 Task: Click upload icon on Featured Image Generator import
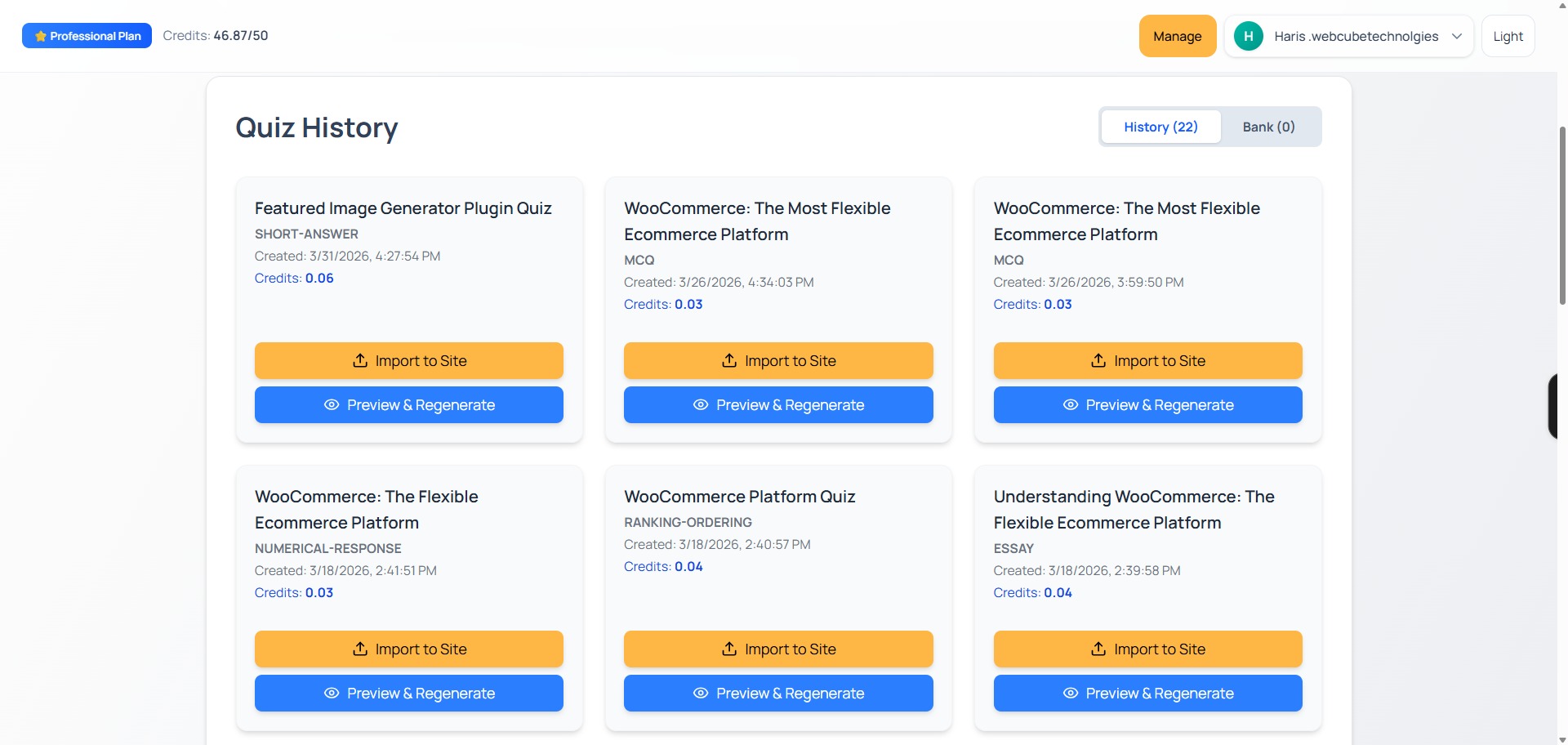coord(360,360)
